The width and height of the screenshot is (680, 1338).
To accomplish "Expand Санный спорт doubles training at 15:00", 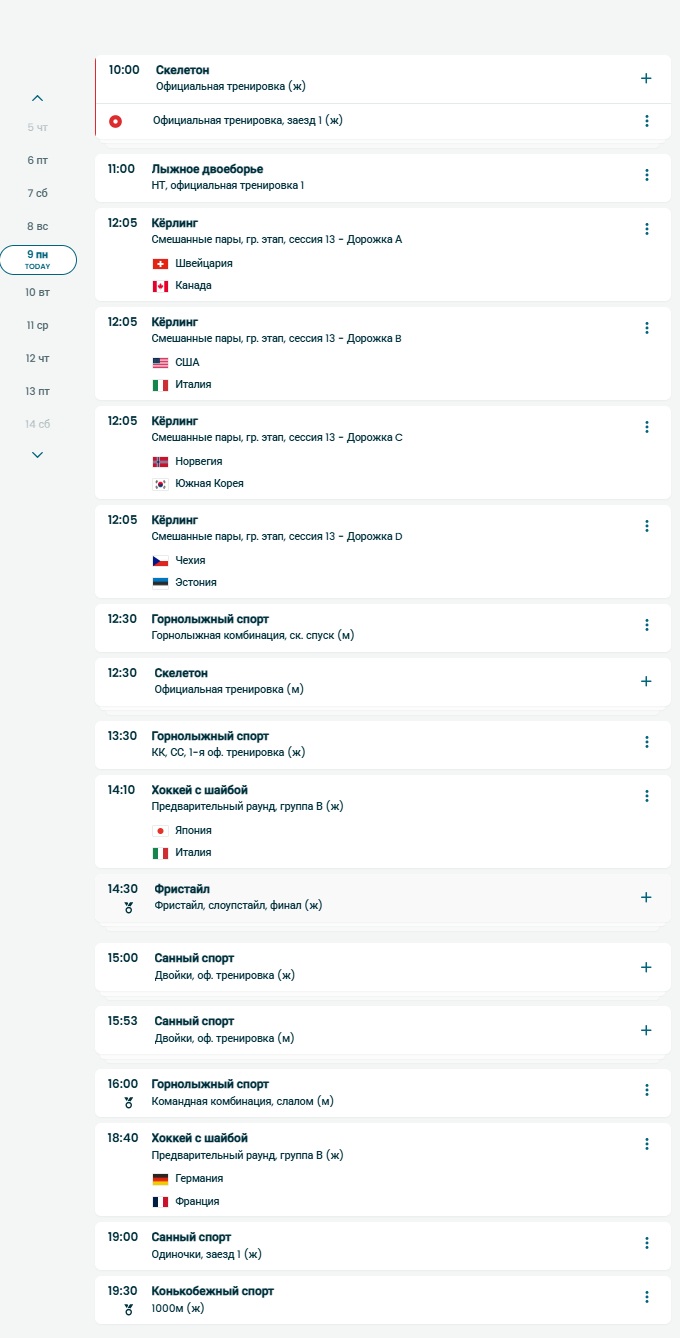I will (646, 967).
